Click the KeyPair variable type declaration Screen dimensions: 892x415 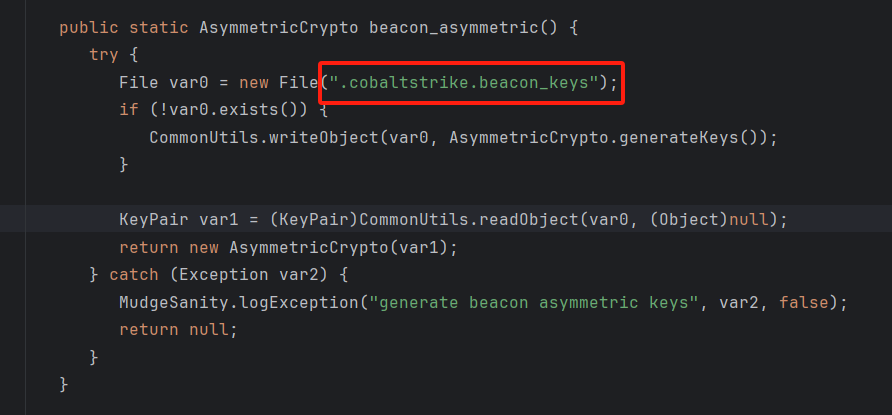click(154, 219)
